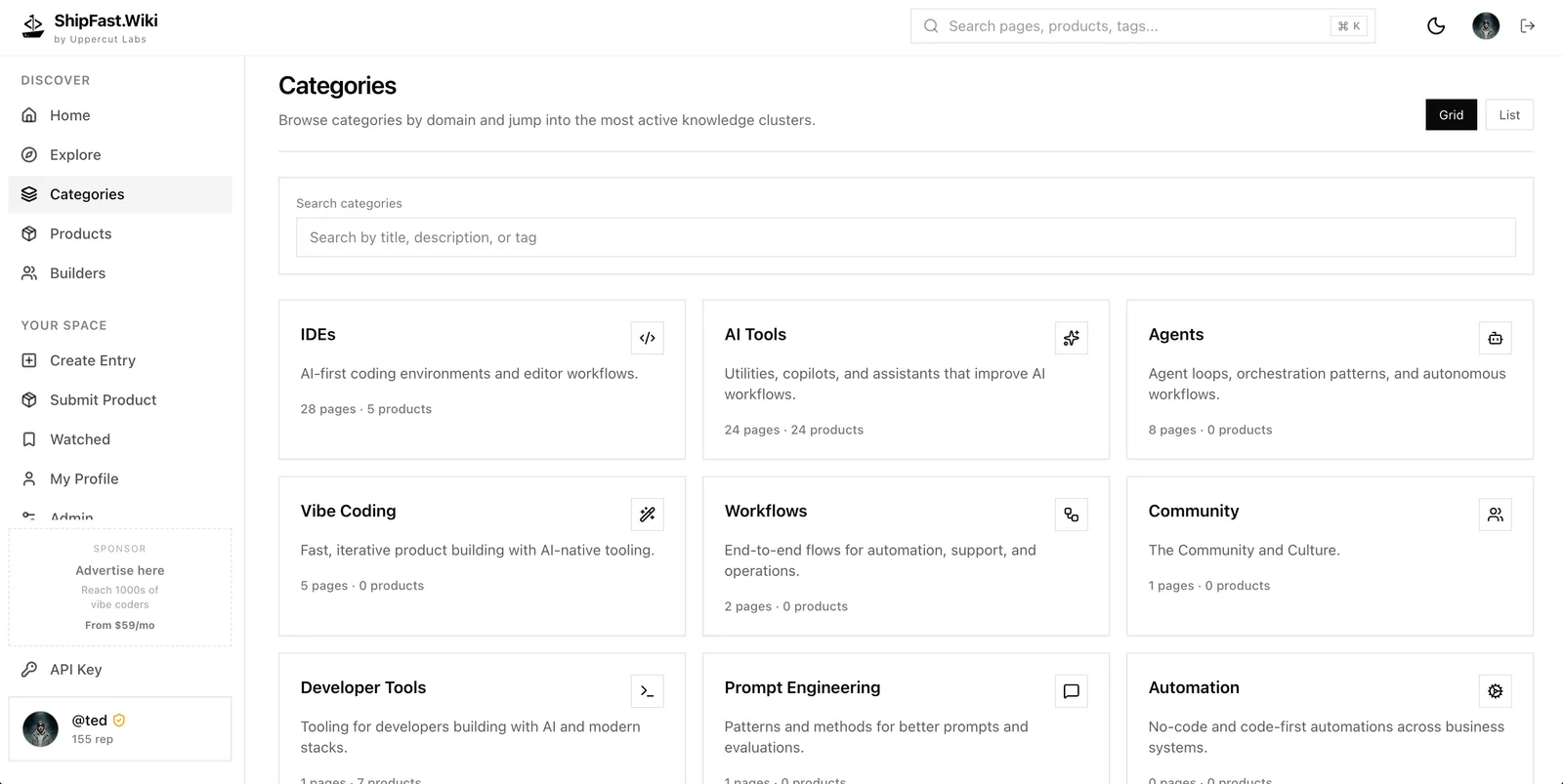
Task: Click the logout arrow icon
Action: point(1528,26)
